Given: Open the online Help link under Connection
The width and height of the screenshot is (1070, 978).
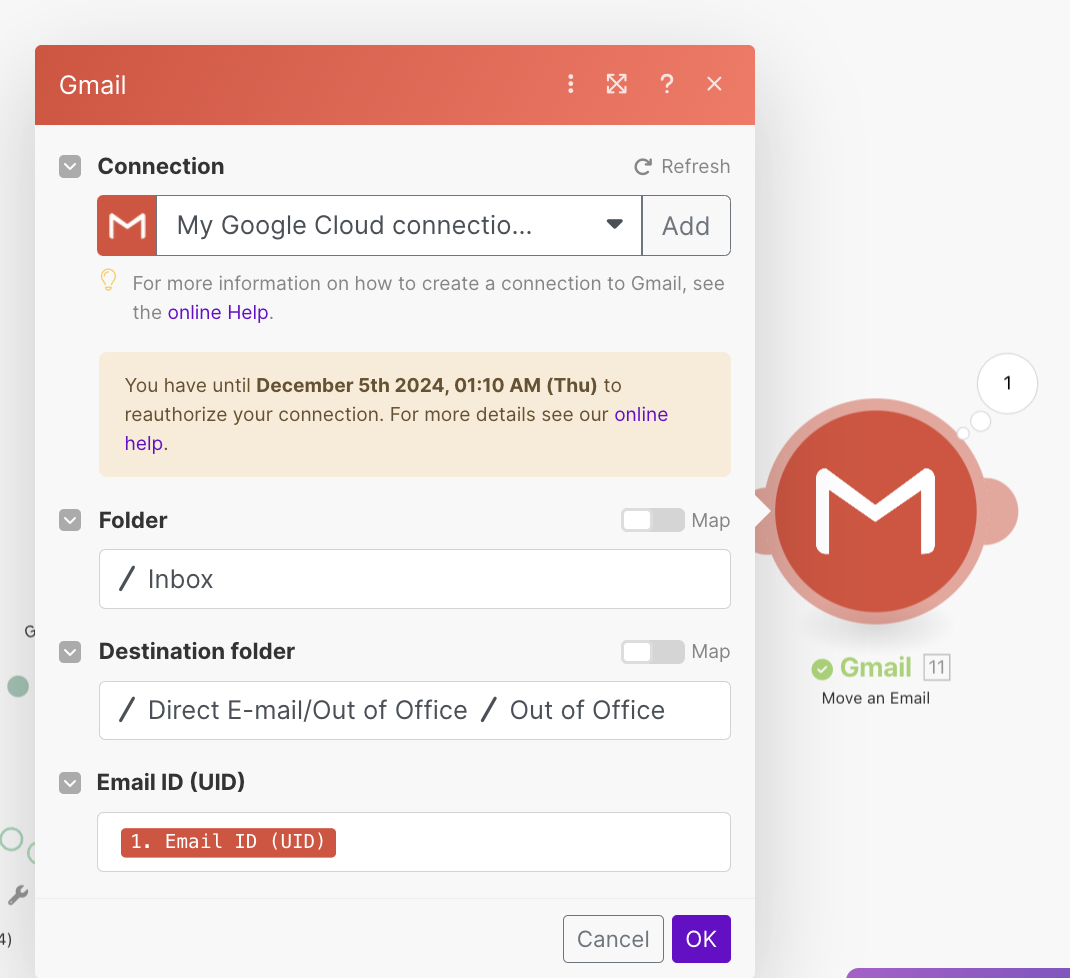Looking at the screenshot, I should point(218,313).
